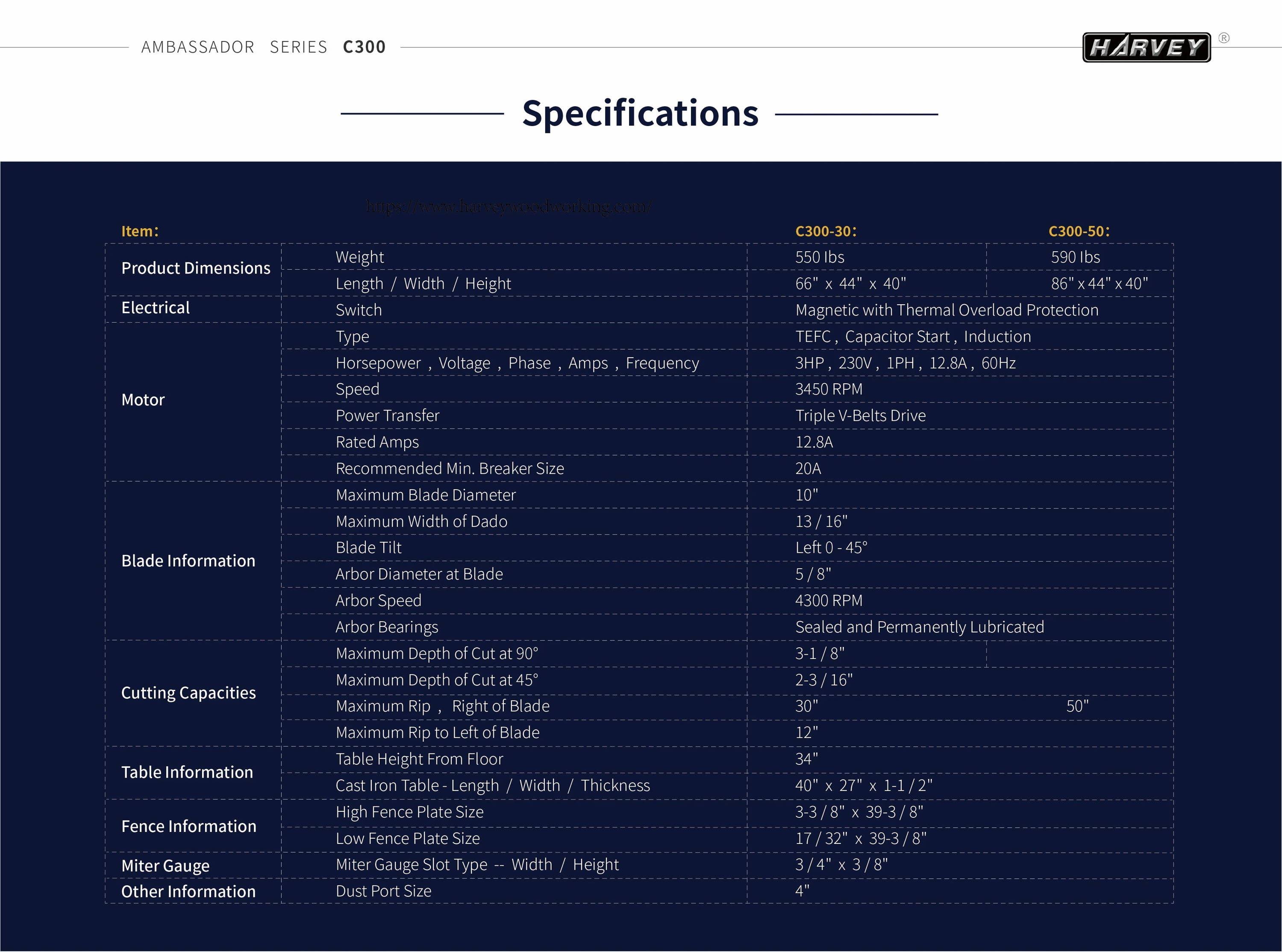This screenshot has height=952, width=1282.
Task: Click 'Arbor Diameter at Blade' label
Action: [x=419, y=574]
